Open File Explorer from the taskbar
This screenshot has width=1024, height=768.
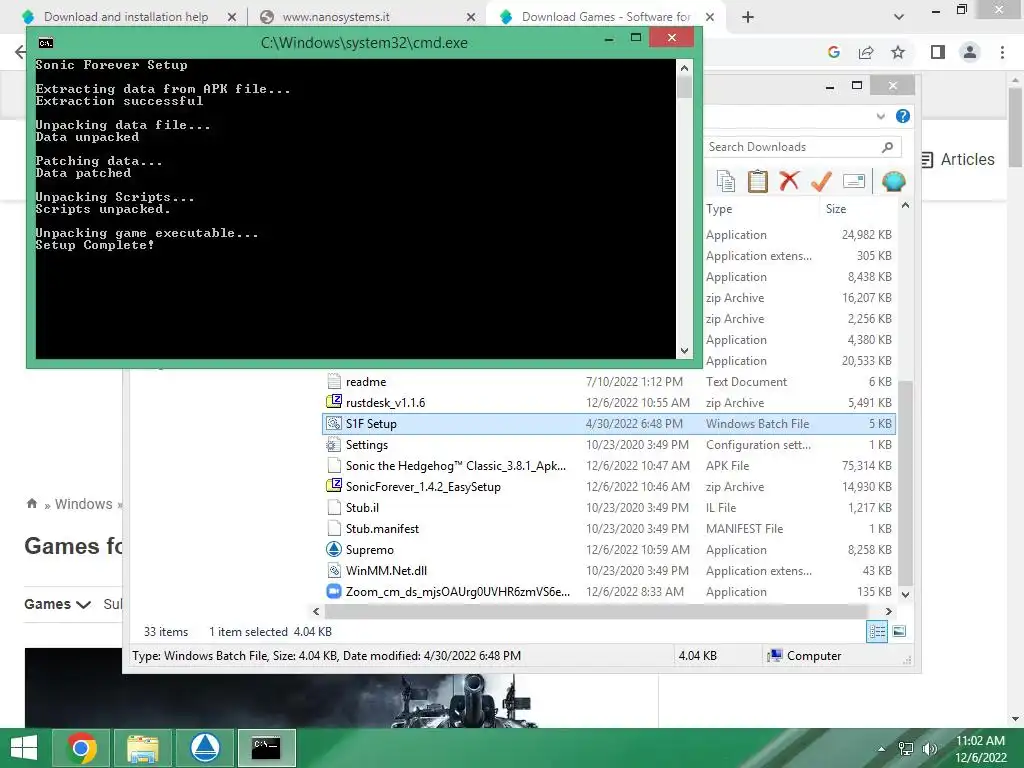pyautogui.click(x=142, y=748)
